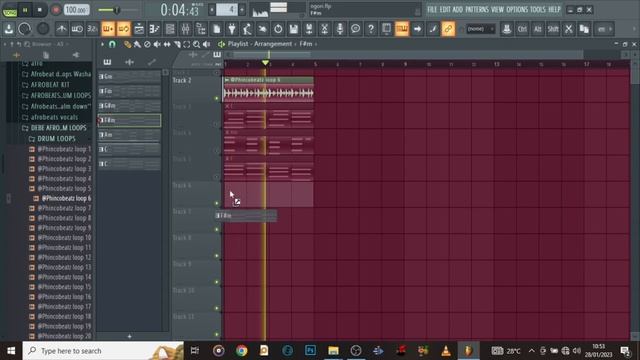Open the Mixer icon

(185, 29)
